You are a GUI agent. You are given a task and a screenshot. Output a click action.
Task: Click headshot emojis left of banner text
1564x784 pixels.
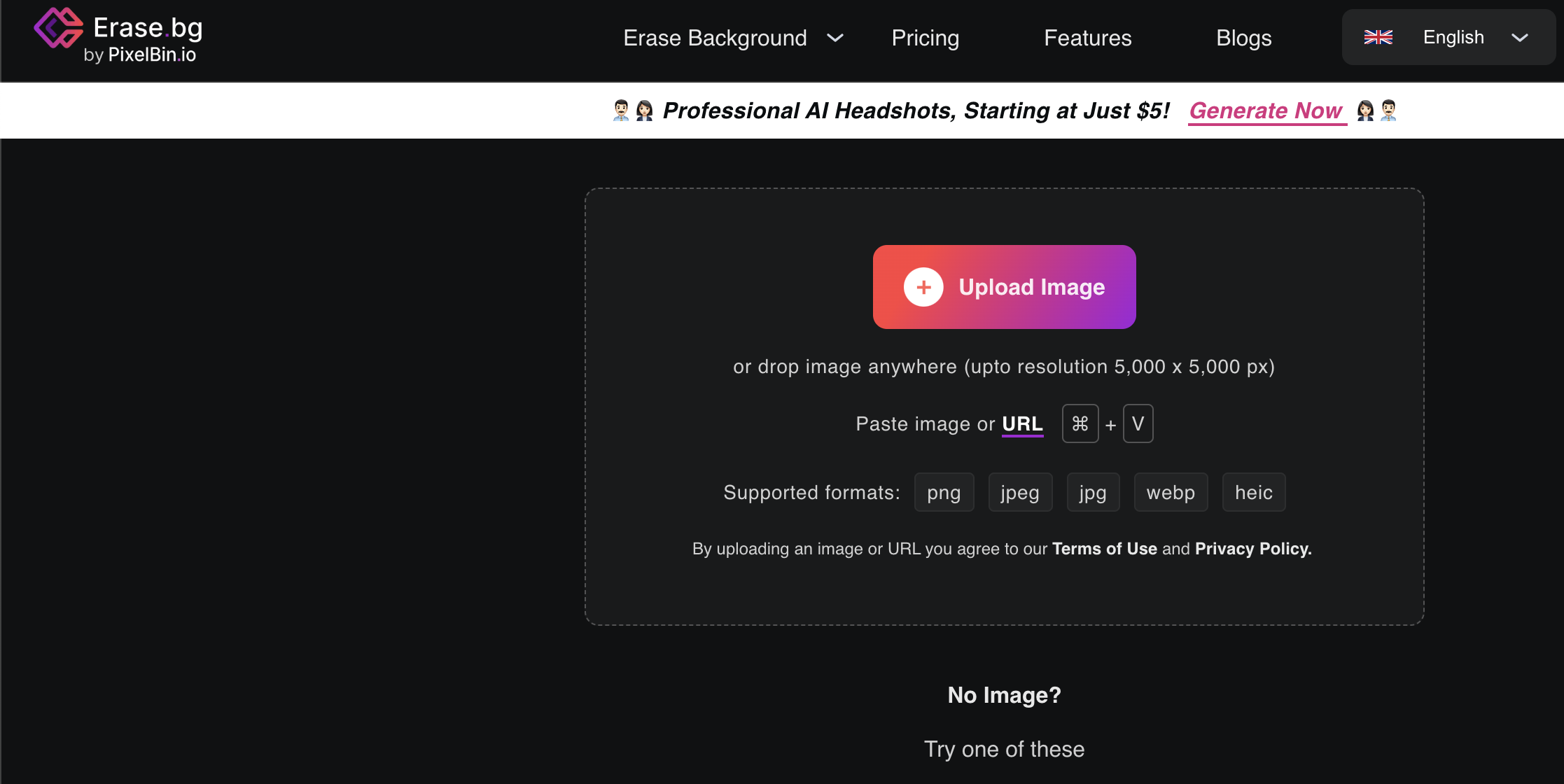click(x=632, y=111)
